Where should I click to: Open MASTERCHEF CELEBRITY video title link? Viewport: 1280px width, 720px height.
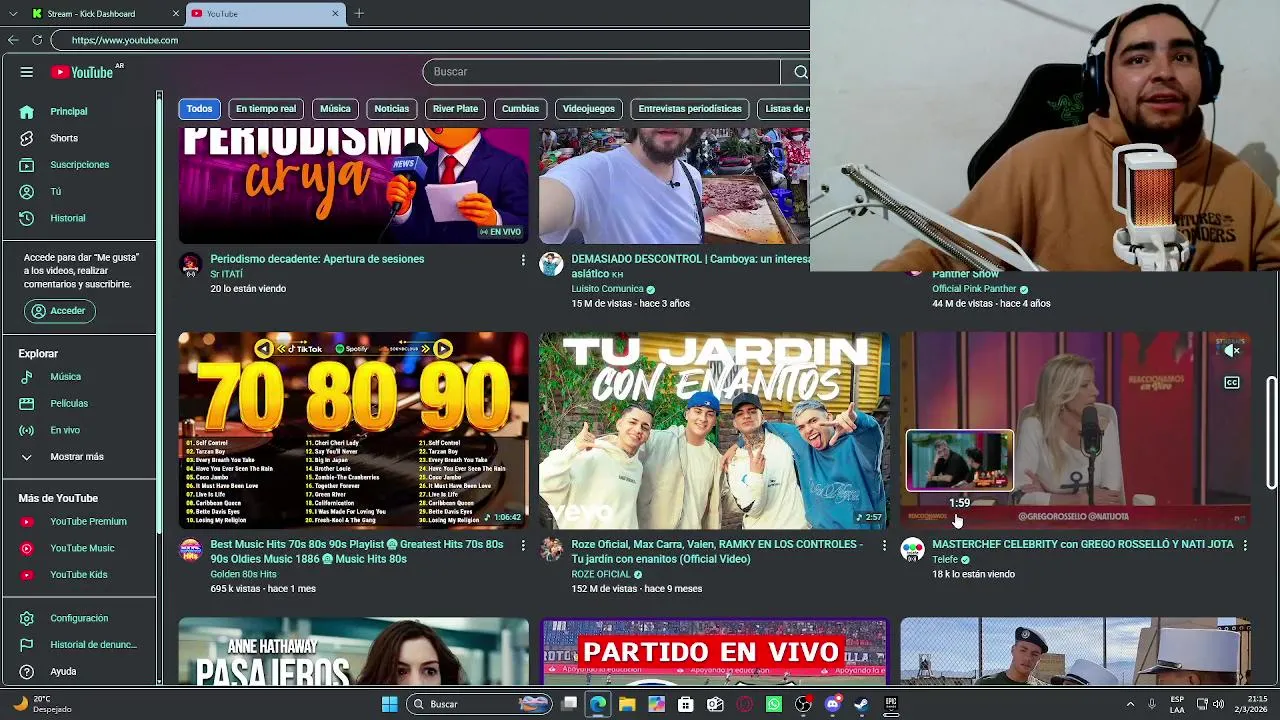tap(1083, 545)
